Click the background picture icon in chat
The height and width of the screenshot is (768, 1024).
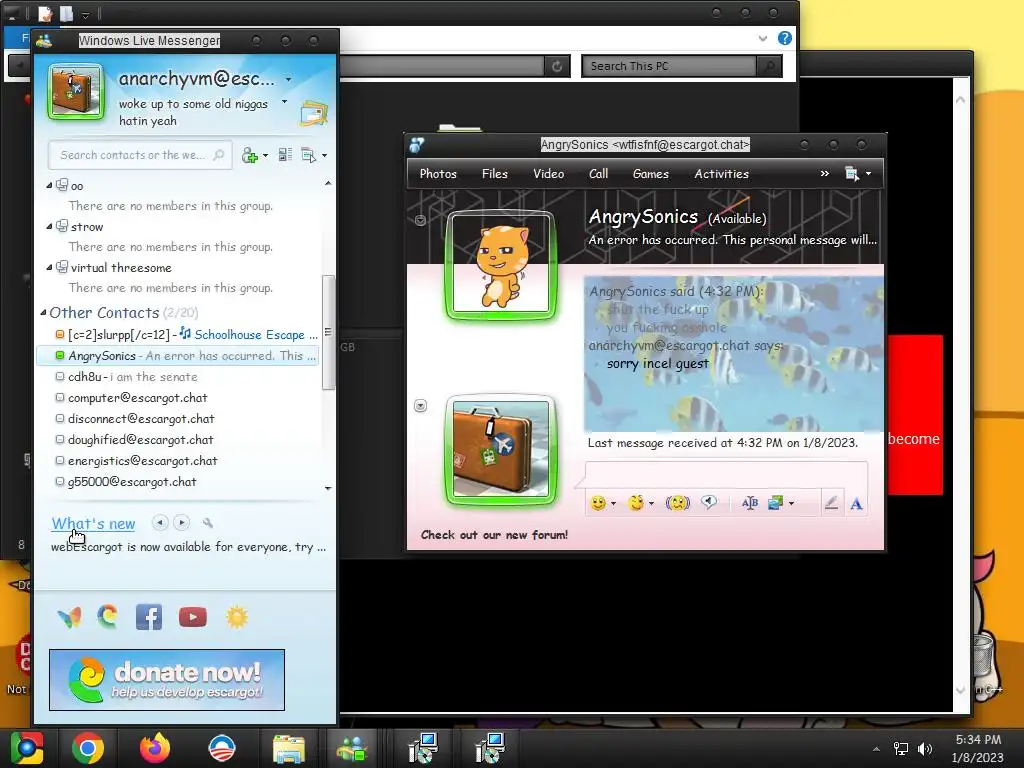(x=775, y=503)
